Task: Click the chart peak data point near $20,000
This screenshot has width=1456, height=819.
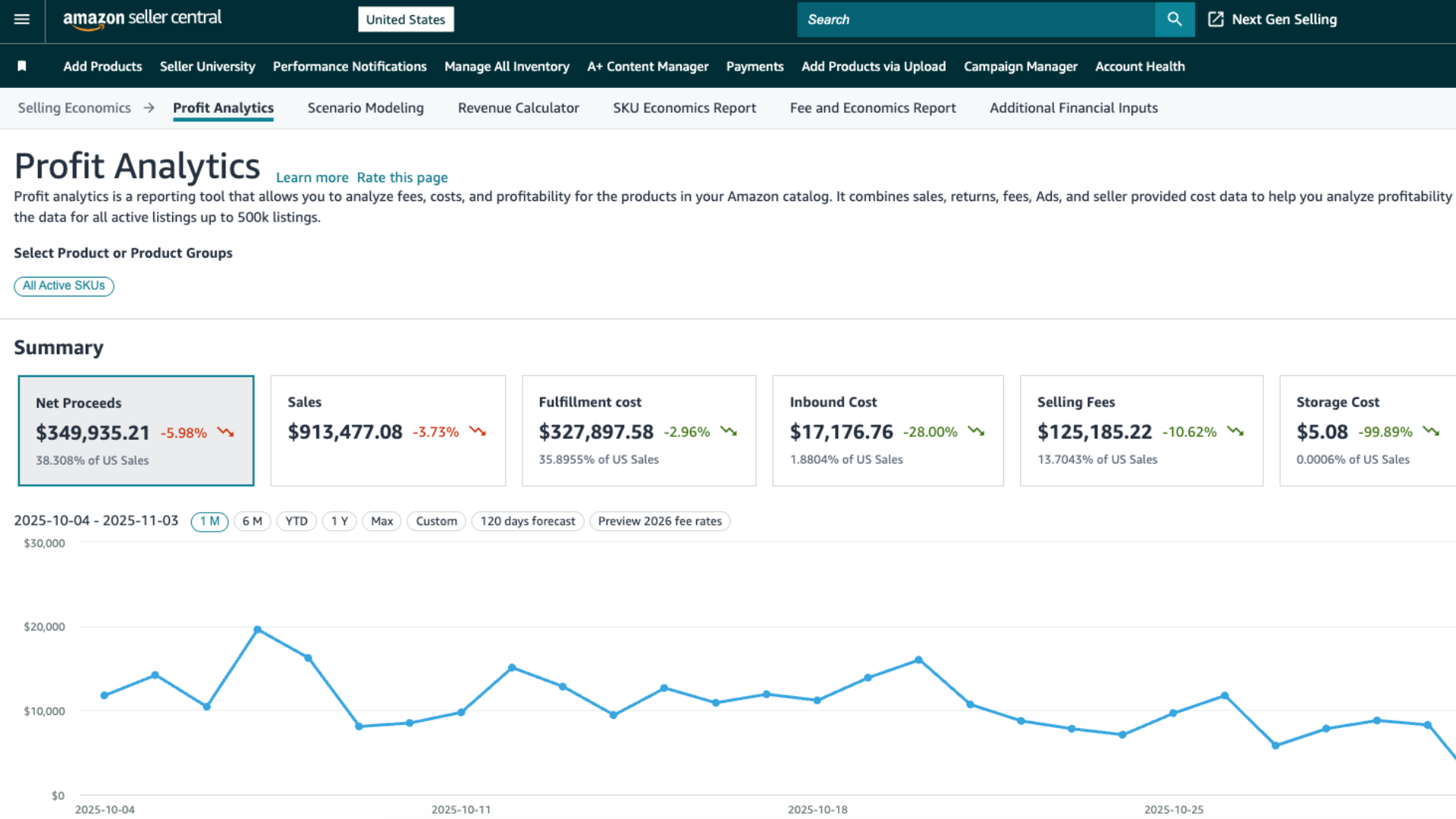Action: 258,630
